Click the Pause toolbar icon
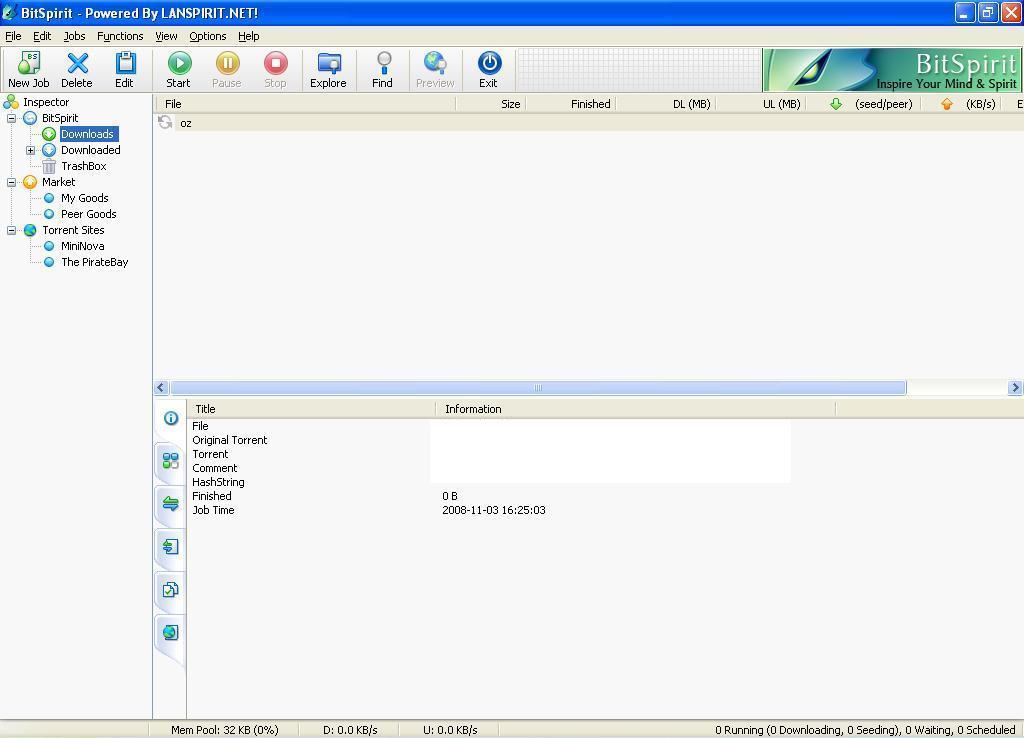 pos(227,63)
